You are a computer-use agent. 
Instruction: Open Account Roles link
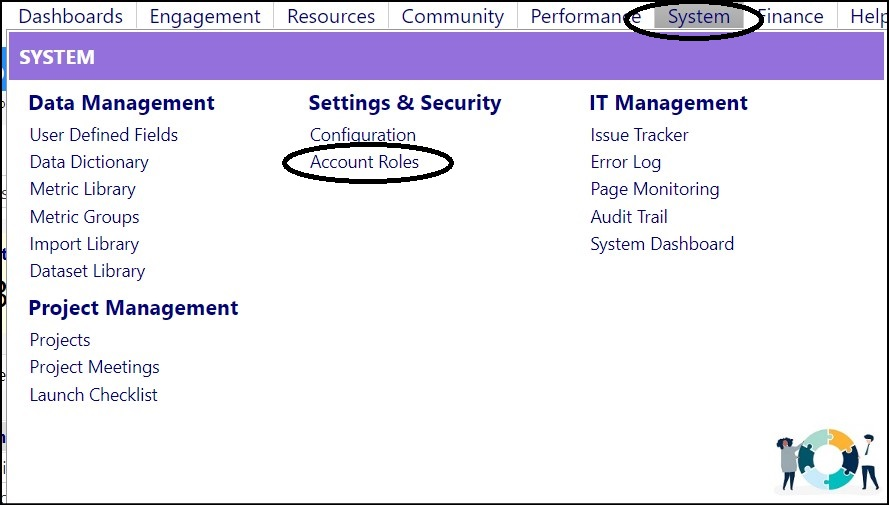[x=364, y=162]
